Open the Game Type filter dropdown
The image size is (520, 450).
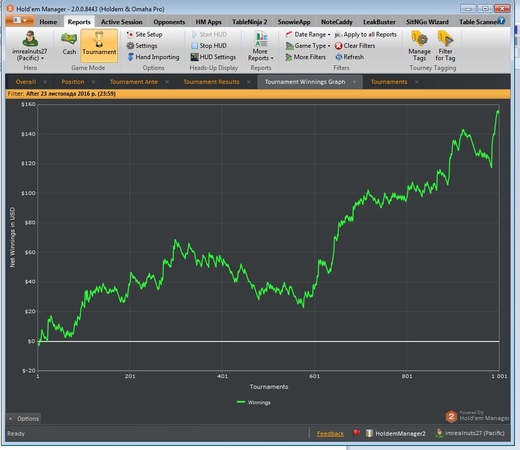(308, 46)
